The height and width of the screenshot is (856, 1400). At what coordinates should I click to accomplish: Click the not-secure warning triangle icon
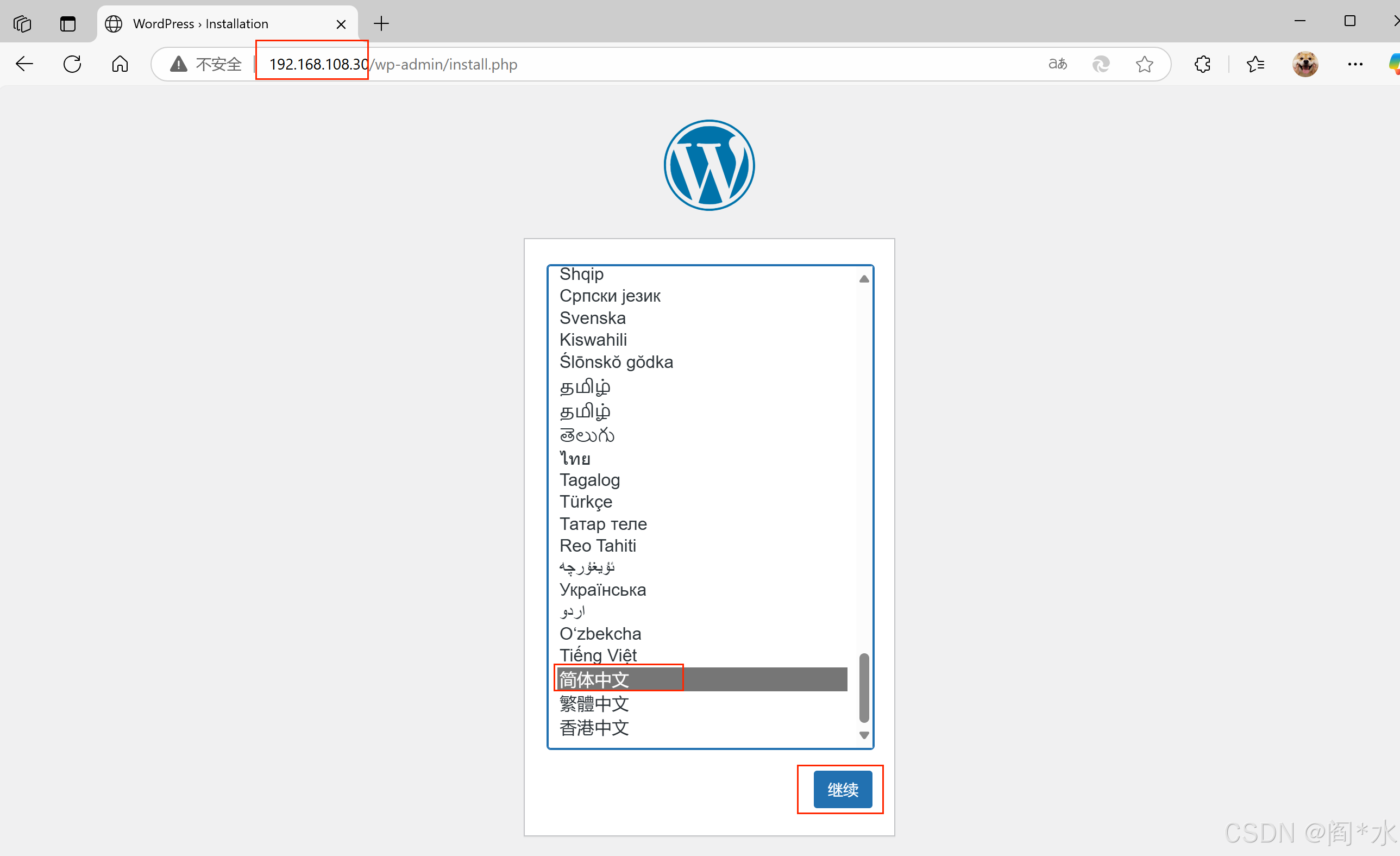(178, 64)
